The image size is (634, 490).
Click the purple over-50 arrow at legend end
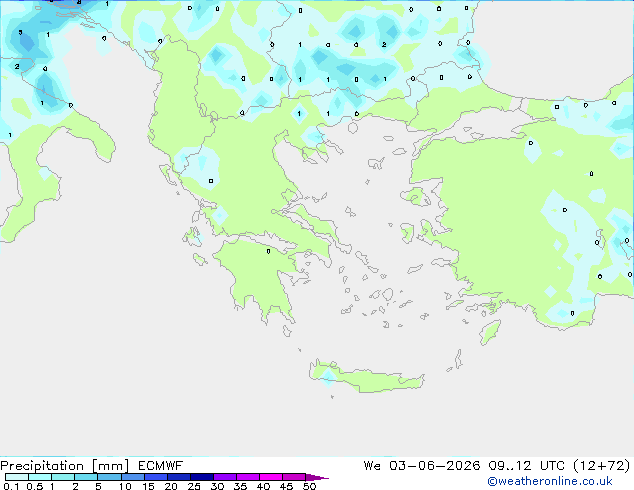317,477
